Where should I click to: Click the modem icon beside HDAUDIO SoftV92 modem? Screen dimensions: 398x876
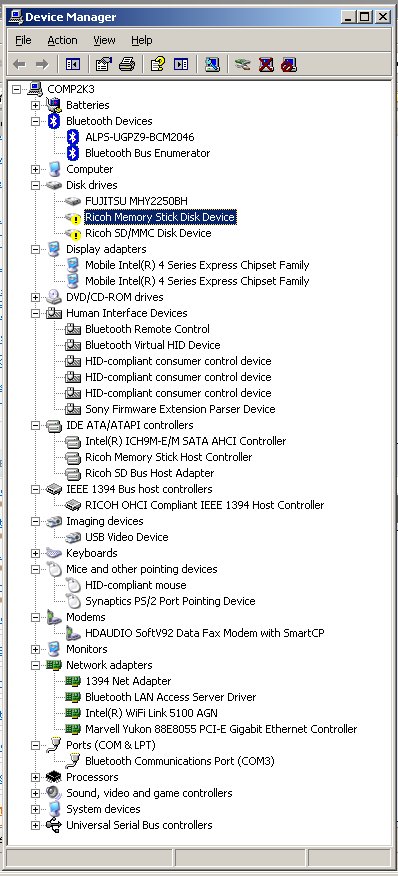[73, 634]
